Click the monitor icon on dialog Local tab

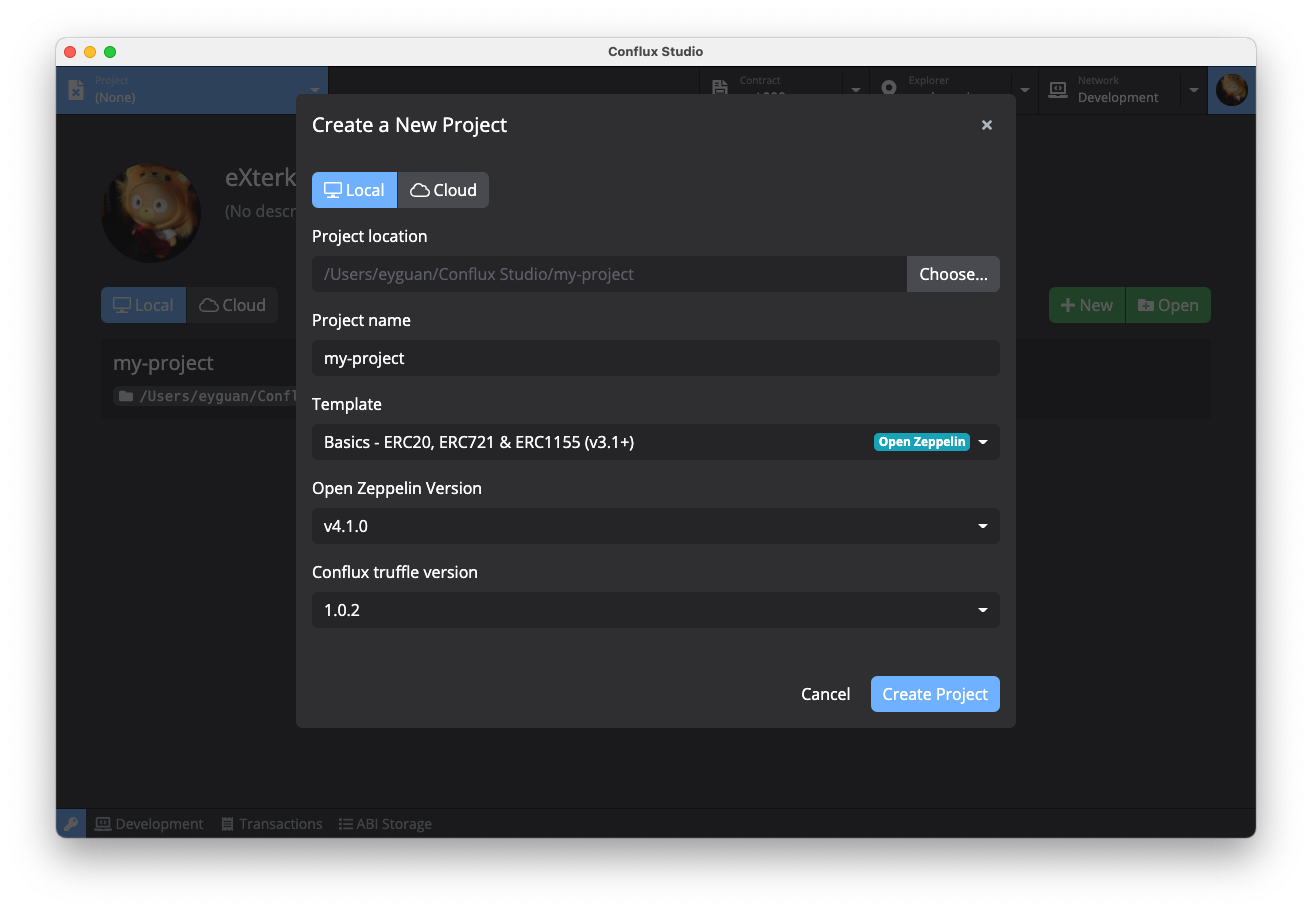[333, 190]
